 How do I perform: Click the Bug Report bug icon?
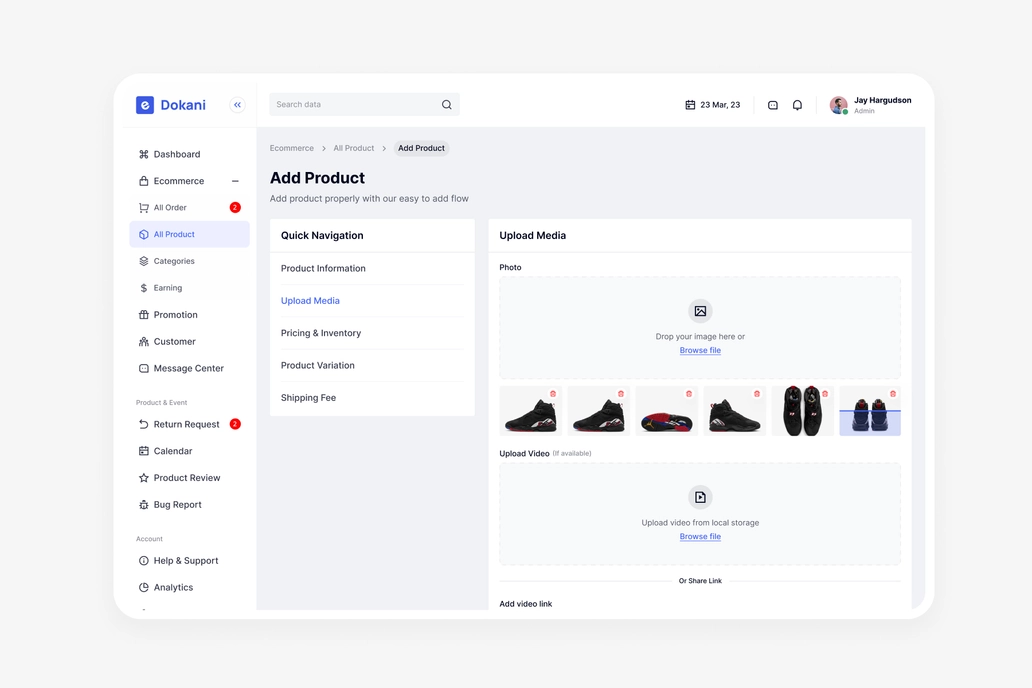[143, 505]
